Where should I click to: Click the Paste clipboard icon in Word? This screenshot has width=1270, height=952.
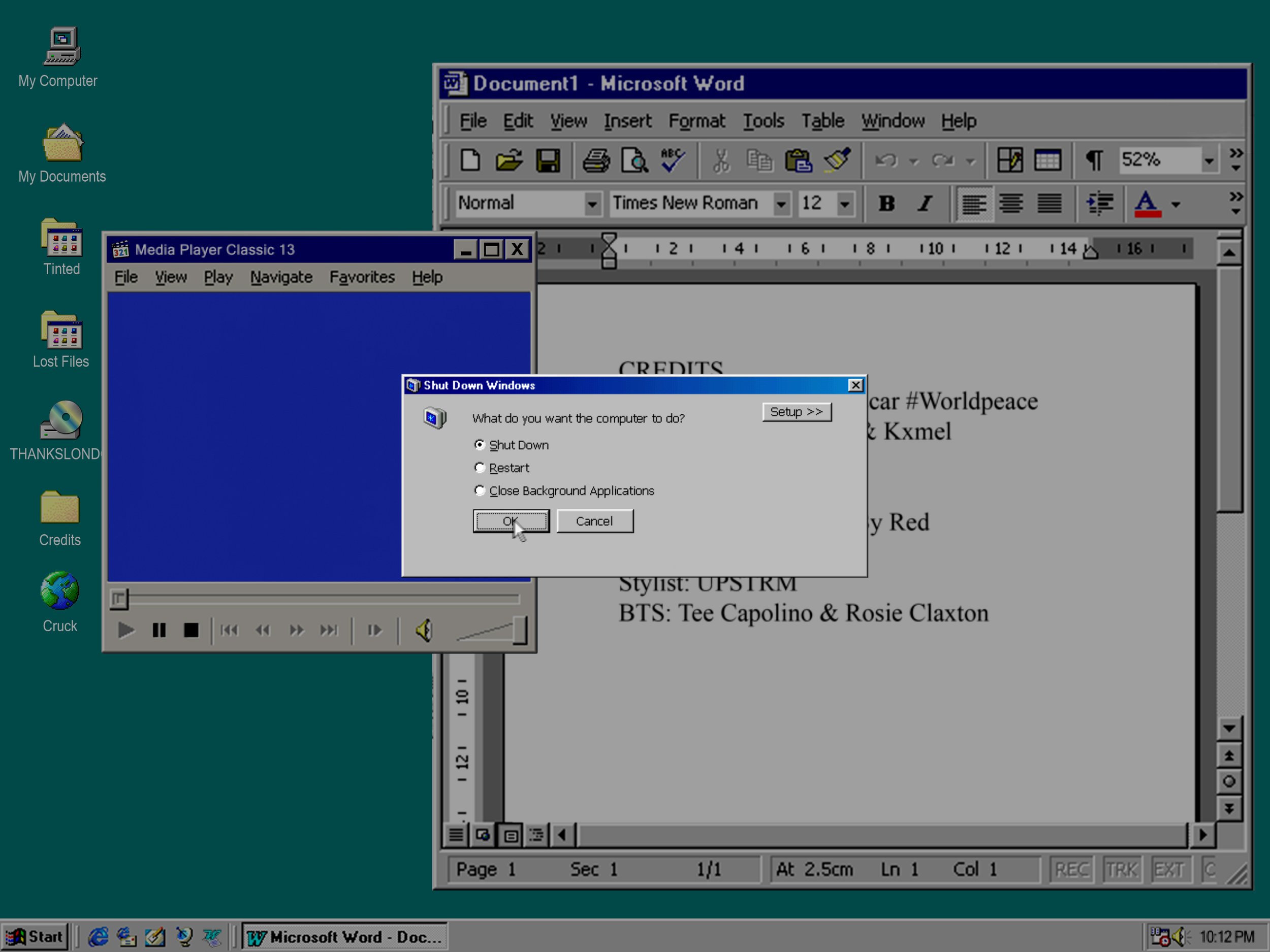[798, 160]
